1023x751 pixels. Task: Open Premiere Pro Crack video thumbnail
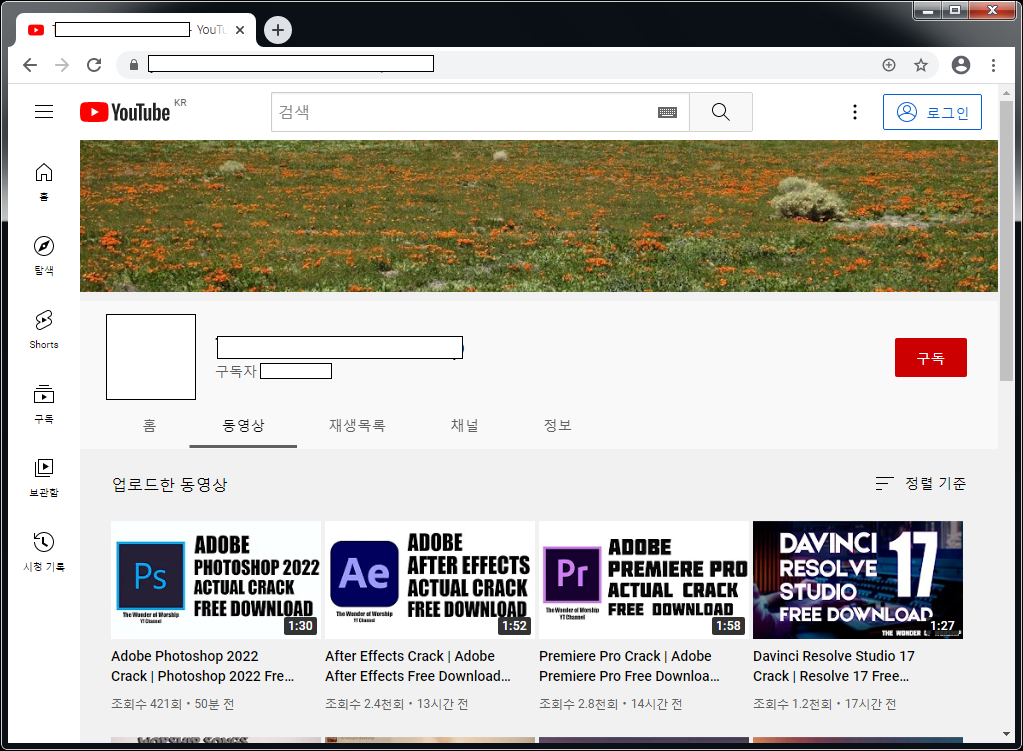[x=644, y=579]
